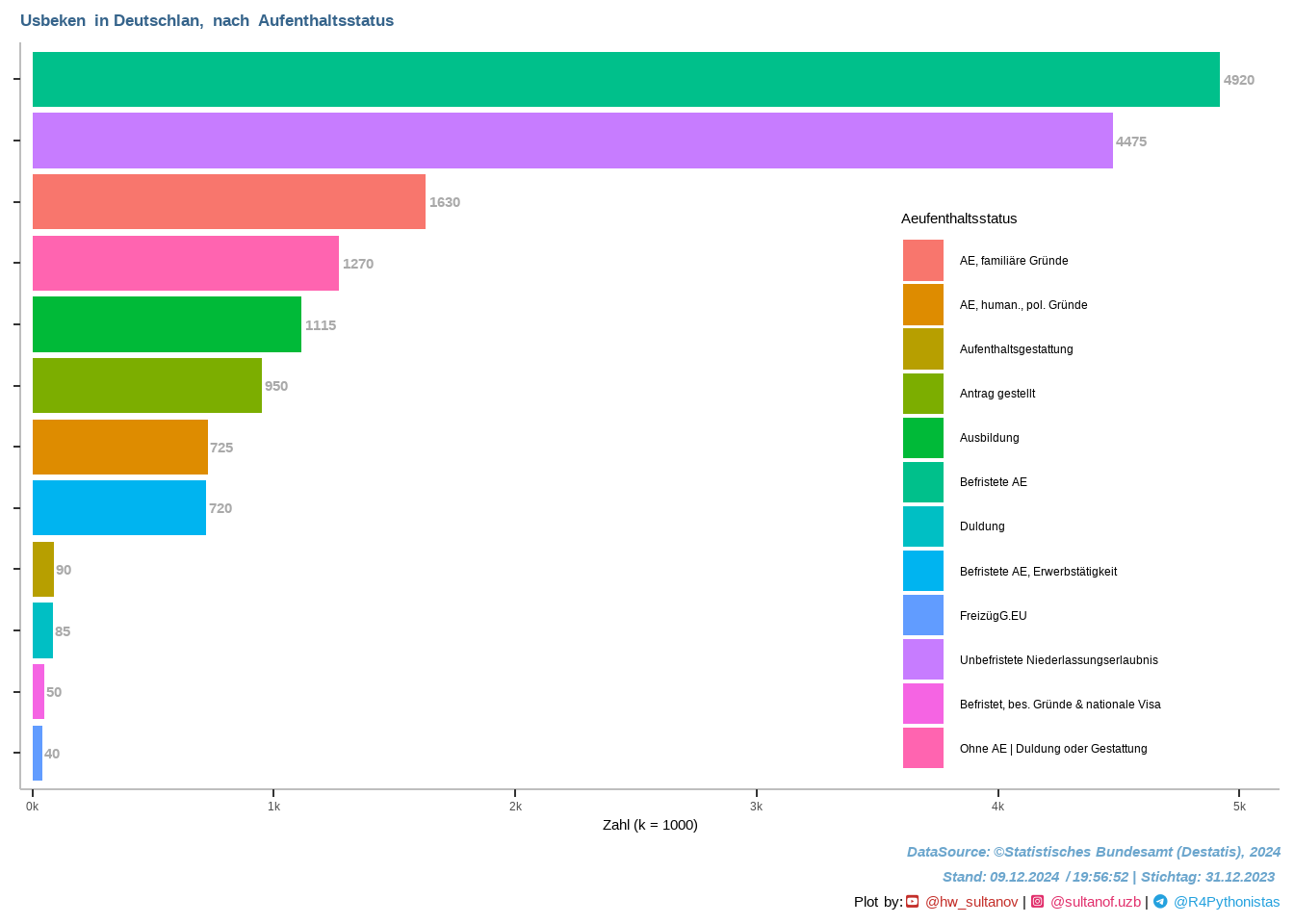
Task: Open the @hw_sultanov link
Action: coord(970,902)
